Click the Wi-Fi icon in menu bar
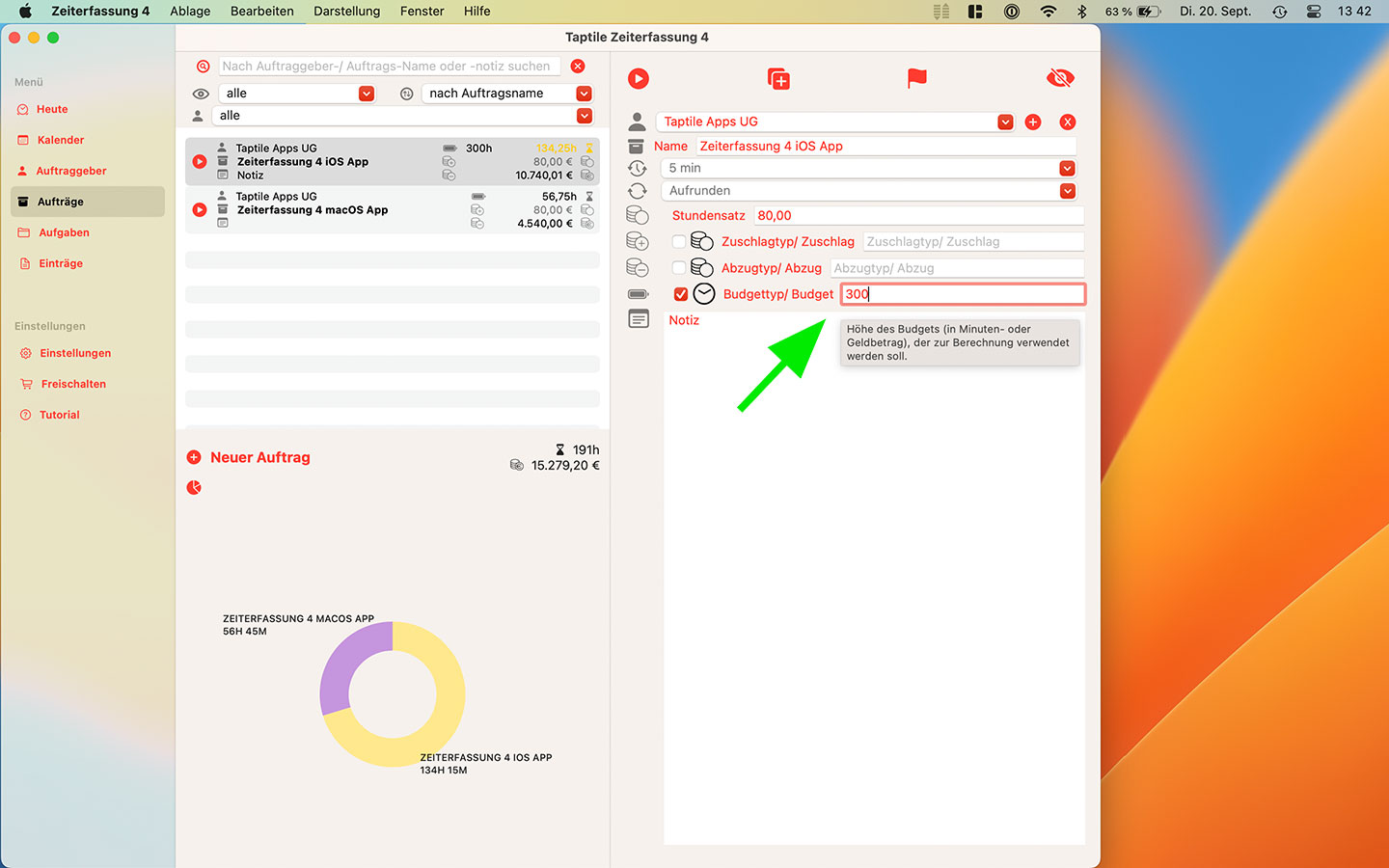Image resolution: width=1389 pixels, height=868 pixels. pyautogui.click(x=1049, y=12)
